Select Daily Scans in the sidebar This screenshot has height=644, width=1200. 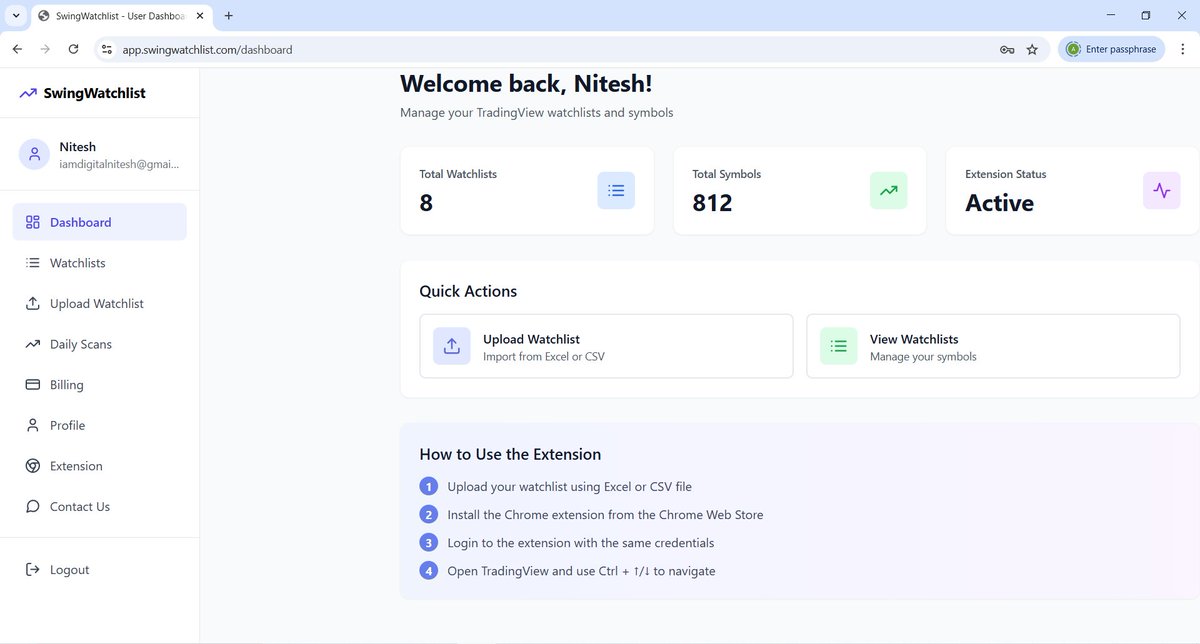100,344
